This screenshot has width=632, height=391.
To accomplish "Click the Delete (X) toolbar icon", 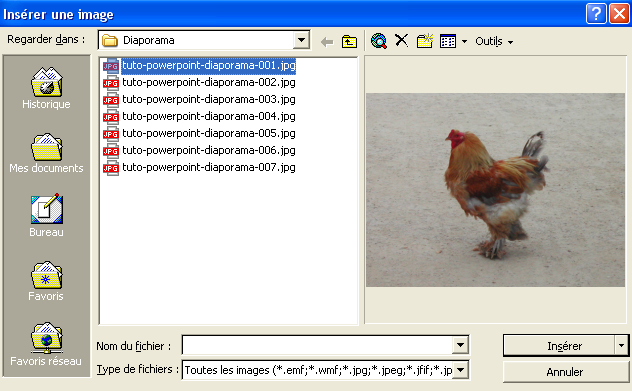I will 401,40.
